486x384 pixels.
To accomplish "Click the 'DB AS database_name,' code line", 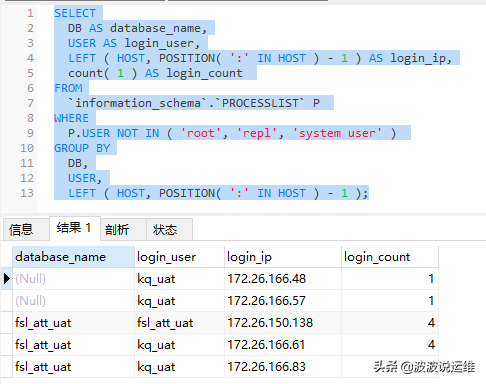I will tap(137, 28).
